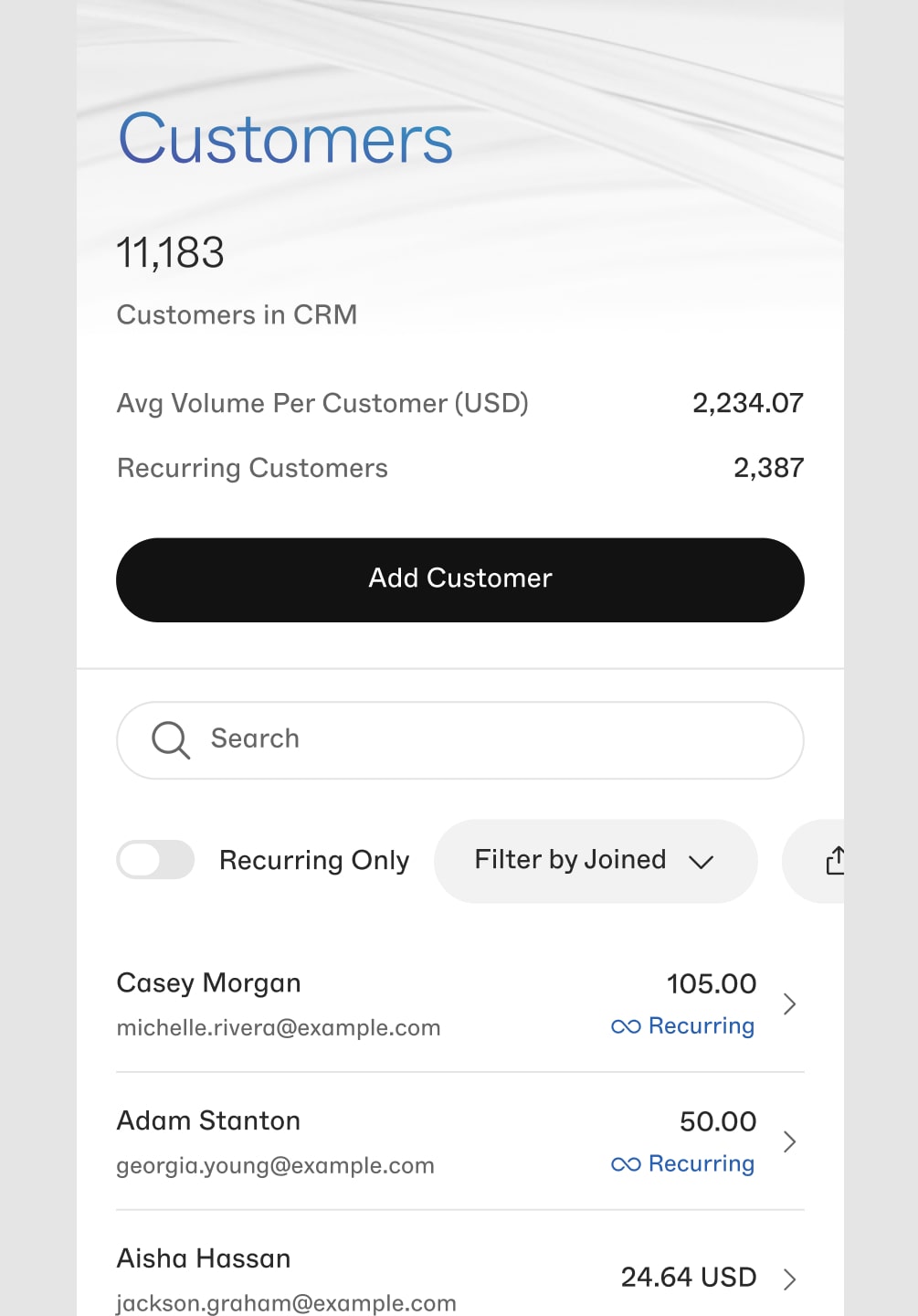918x1316 pixels.
Task: Select the Casey Morgan customer row
Action: (460, 1004)
